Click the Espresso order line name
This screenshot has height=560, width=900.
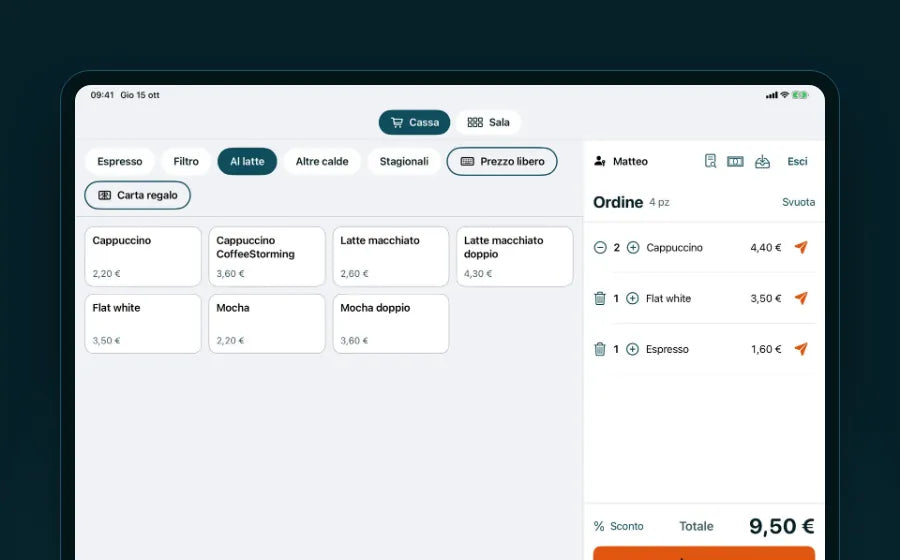[x=668, y=349]
